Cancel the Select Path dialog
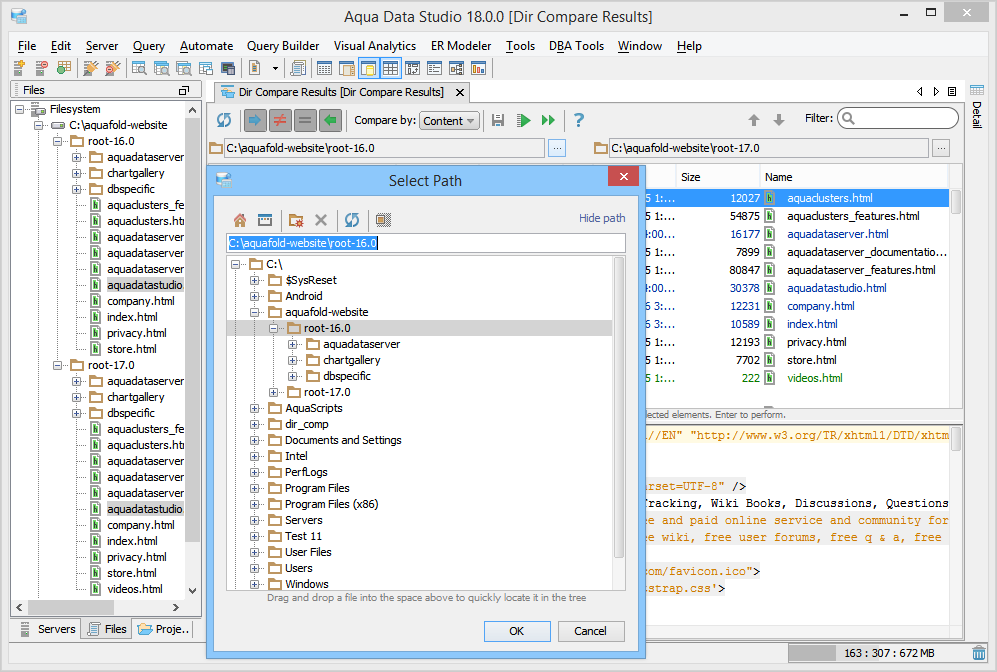Image resolution: width=997 pixels, height=672 pixels. coord(591,631)
